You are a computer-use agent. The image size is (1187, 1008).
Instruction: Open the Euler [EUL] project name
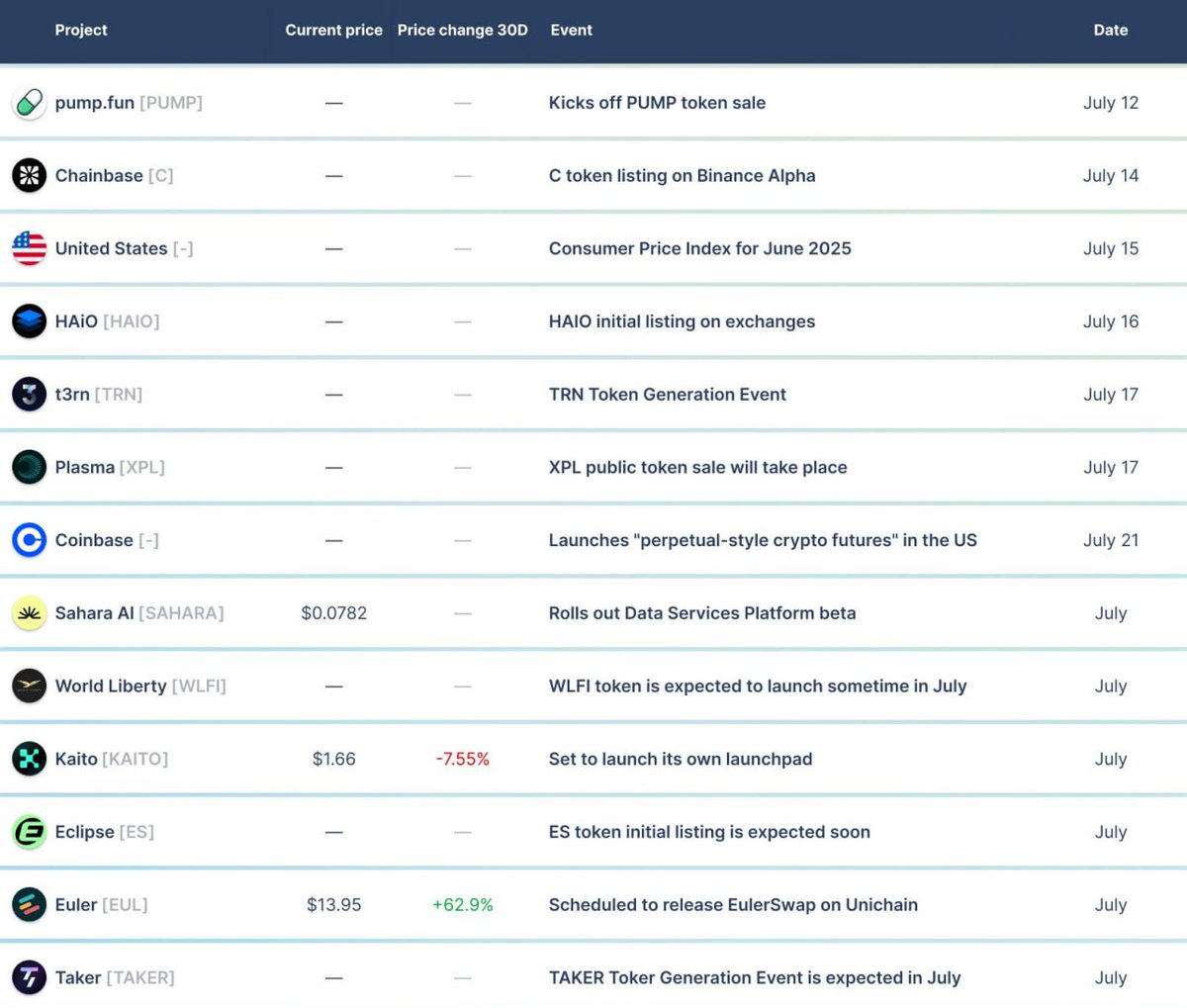point(101,904)
